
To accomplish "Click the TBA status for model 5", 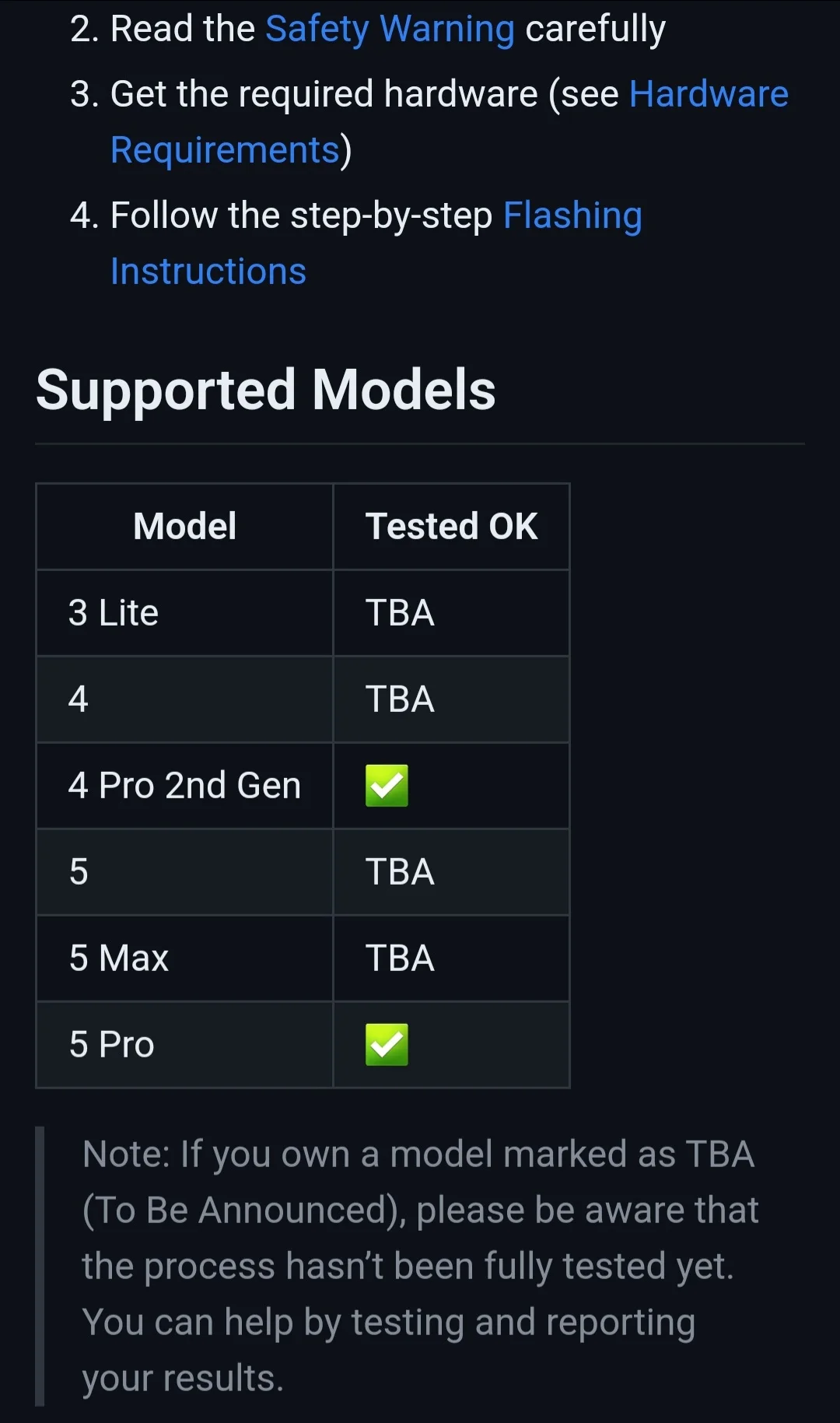I will 400,871.
